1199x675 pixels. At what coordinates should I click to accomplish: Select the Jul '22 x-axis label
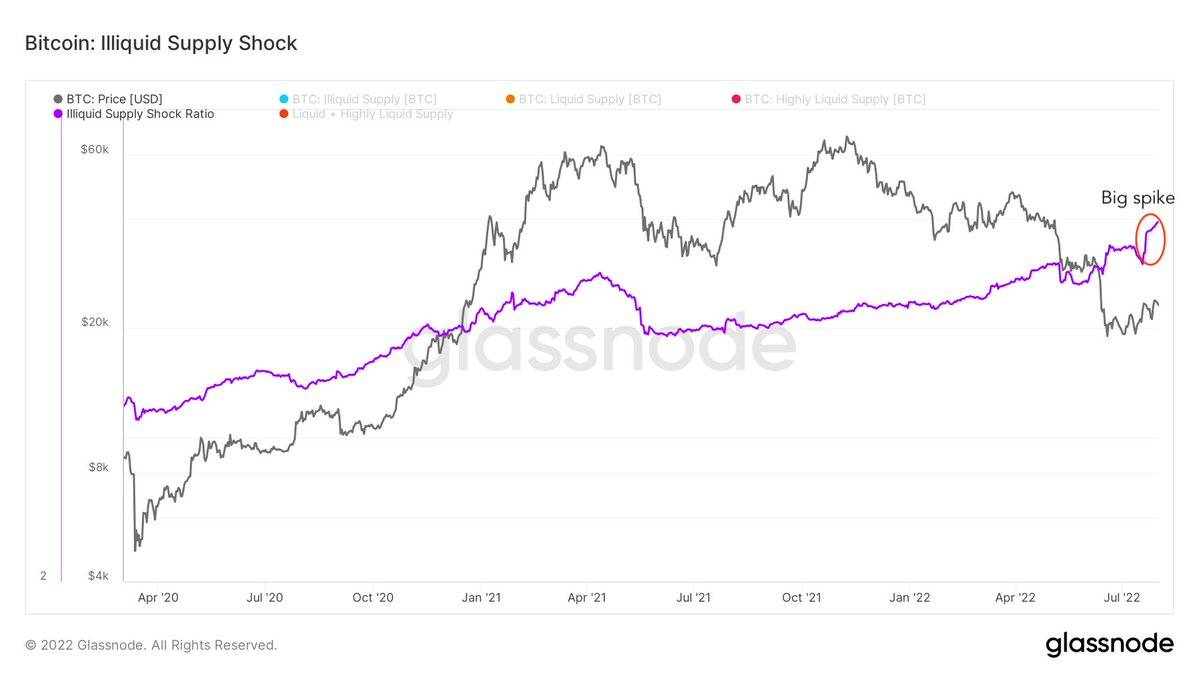tap(1122, 598)
